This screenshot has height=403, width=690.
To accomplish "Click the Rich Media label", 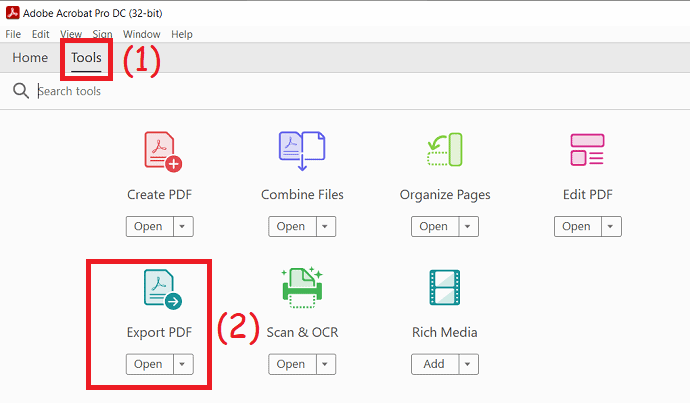I will pos(444,332).
